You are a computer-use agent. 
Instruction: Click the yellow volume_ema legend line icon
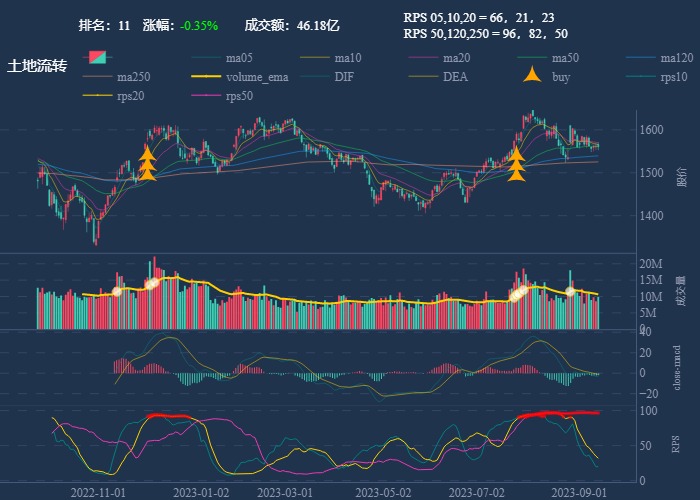coord(206,77)
